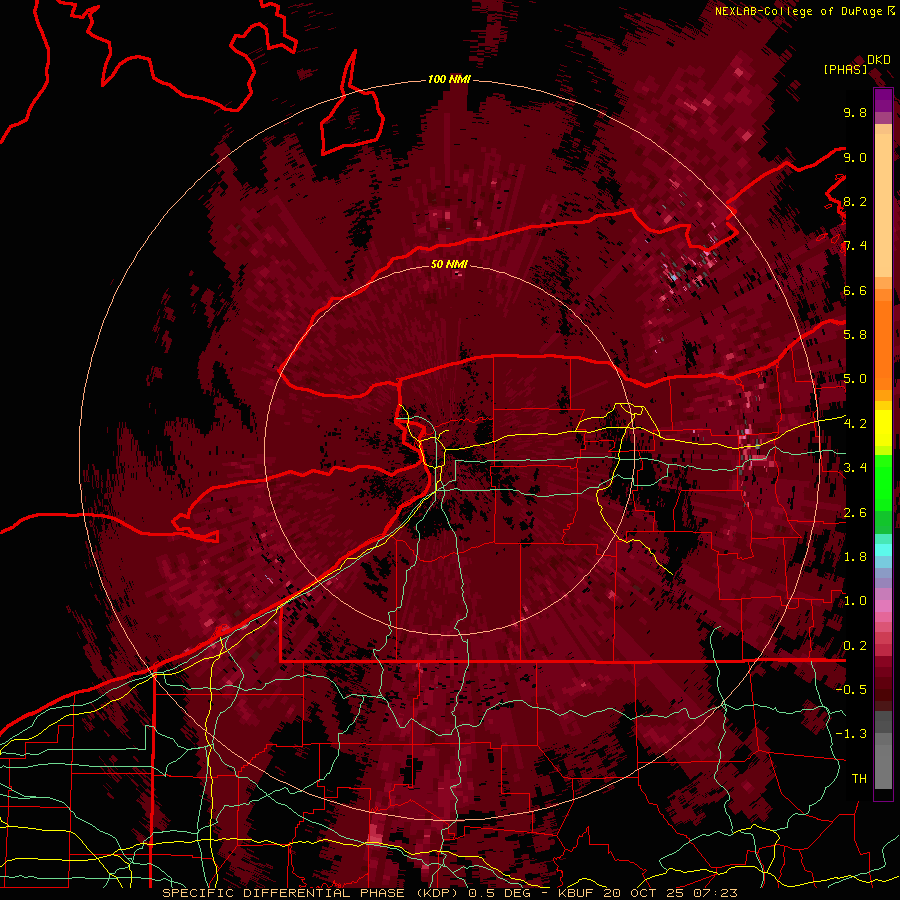Click the 8.2 legend value
This screenshot has width=900, height=900.
(855, 201)
